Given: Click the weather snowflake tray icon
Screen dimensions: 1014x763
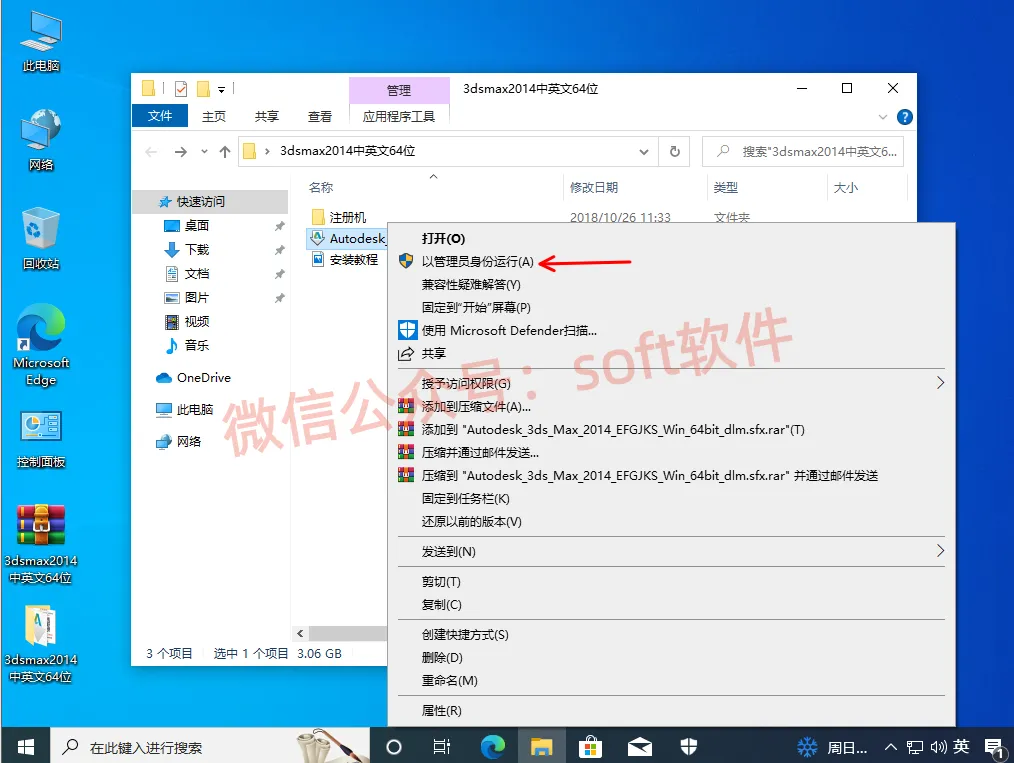Looking at the screenshot, I should [x=807, y=747].
